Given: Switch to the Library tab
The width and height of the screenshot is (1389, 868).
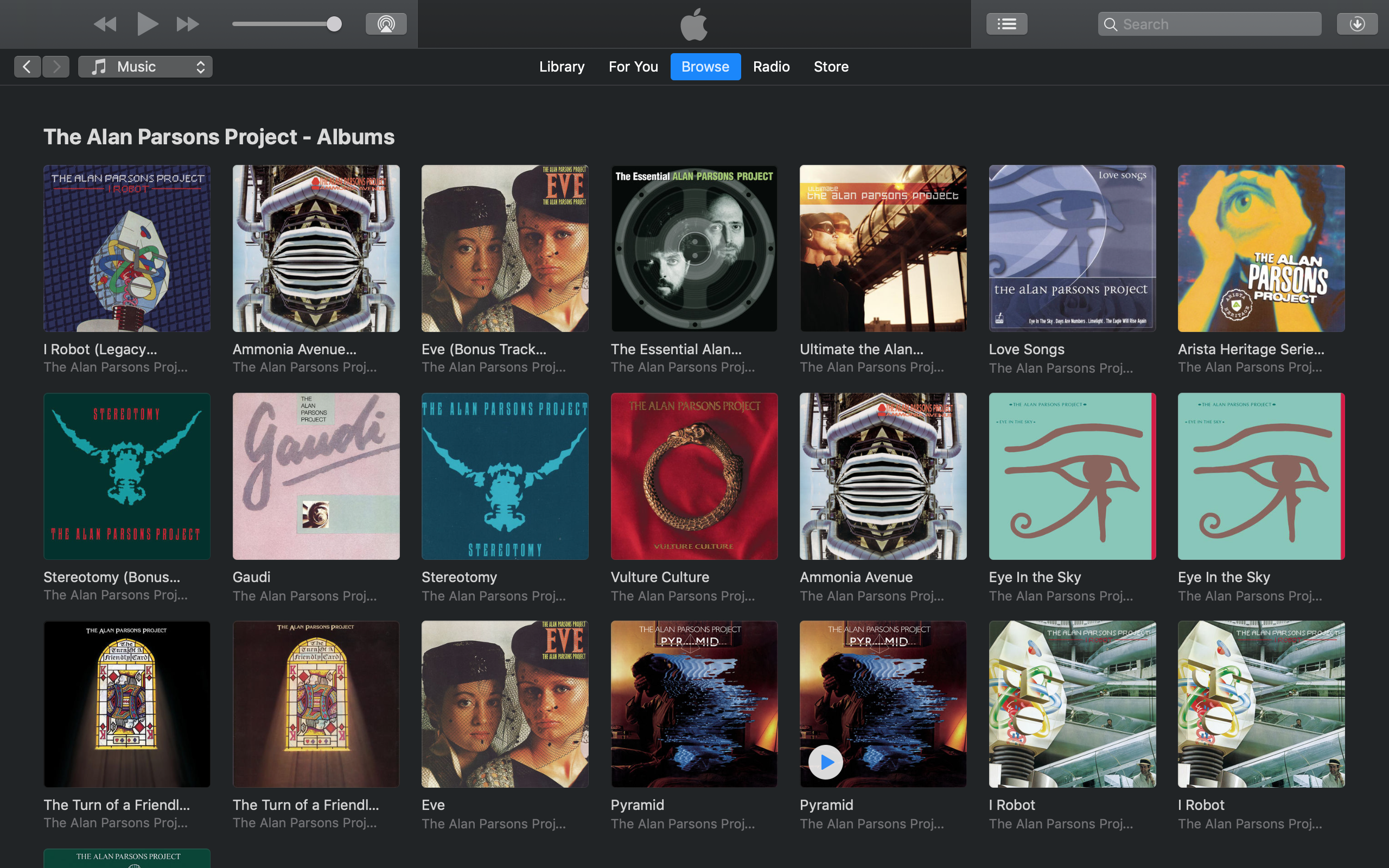Looking at the screenshot, I should point(562,67).
